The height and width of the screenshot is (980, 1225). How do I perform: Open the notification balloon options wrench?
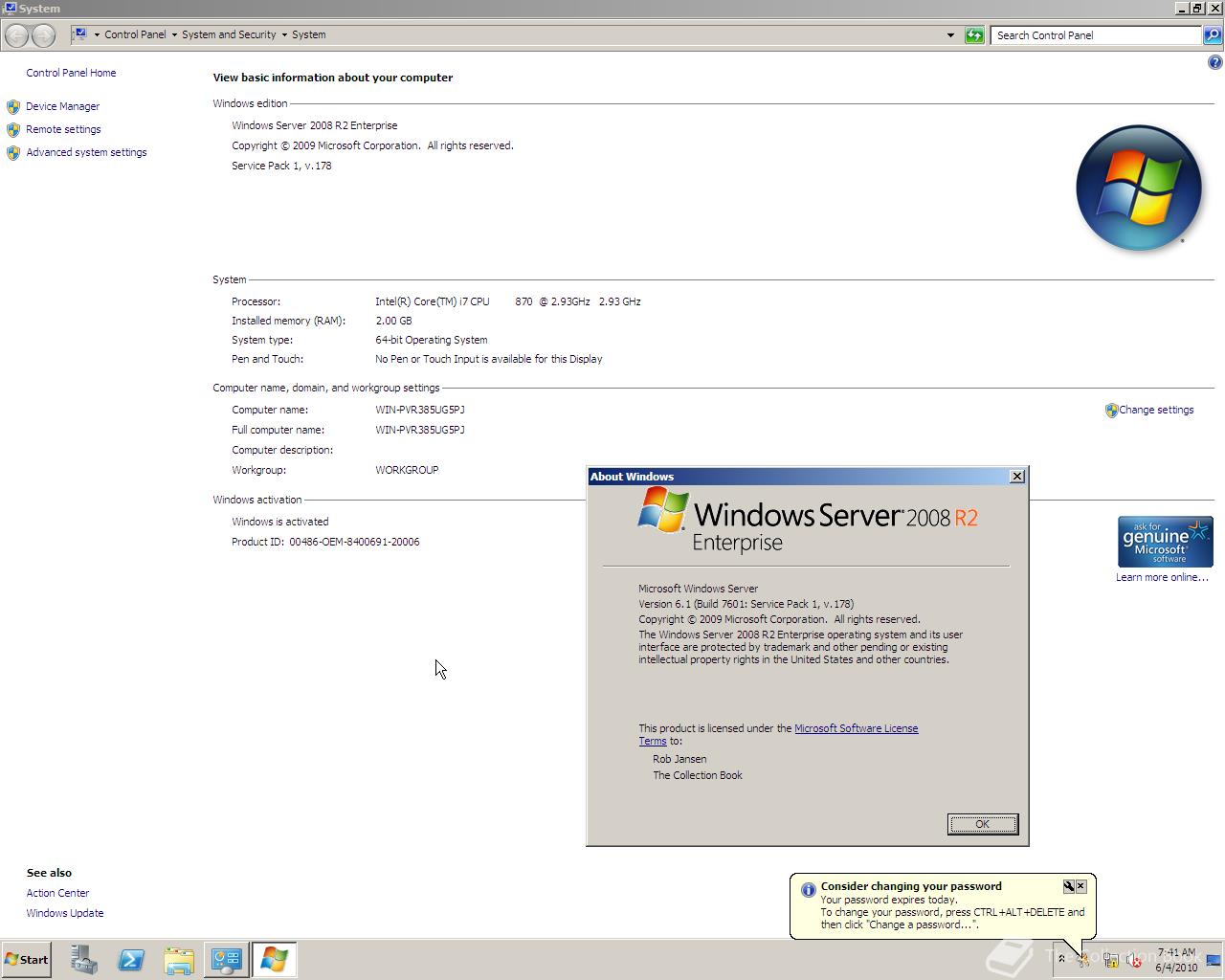tap(1068, 886)
